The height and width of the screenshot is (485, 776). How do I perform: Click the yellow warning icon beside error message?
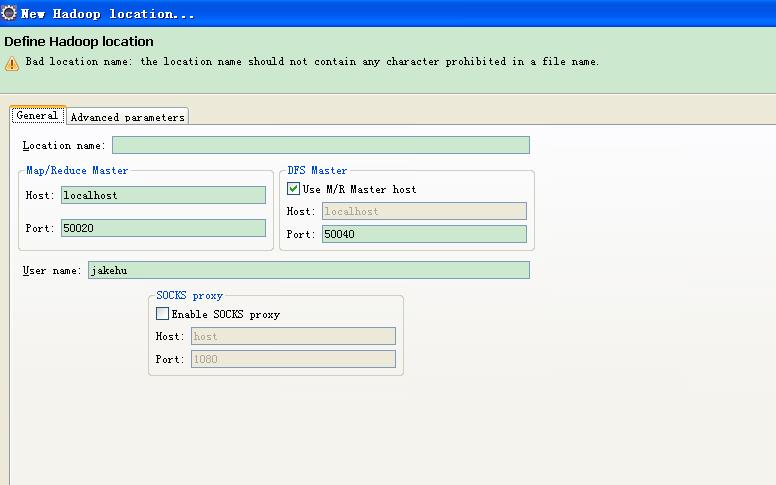tap(12, 63)
